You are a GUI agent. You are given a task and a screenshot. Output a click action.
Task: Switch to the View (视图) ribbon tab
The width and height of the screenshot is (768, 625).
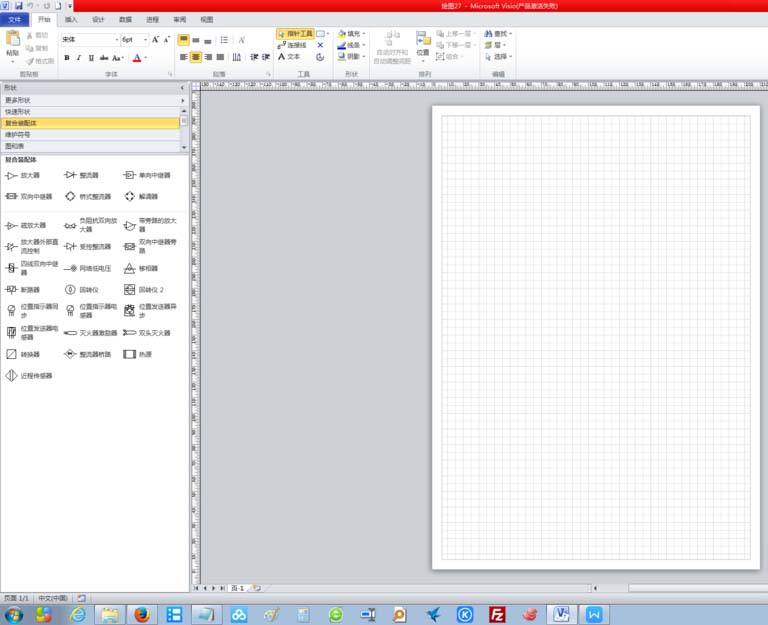(x=207, y=20)
